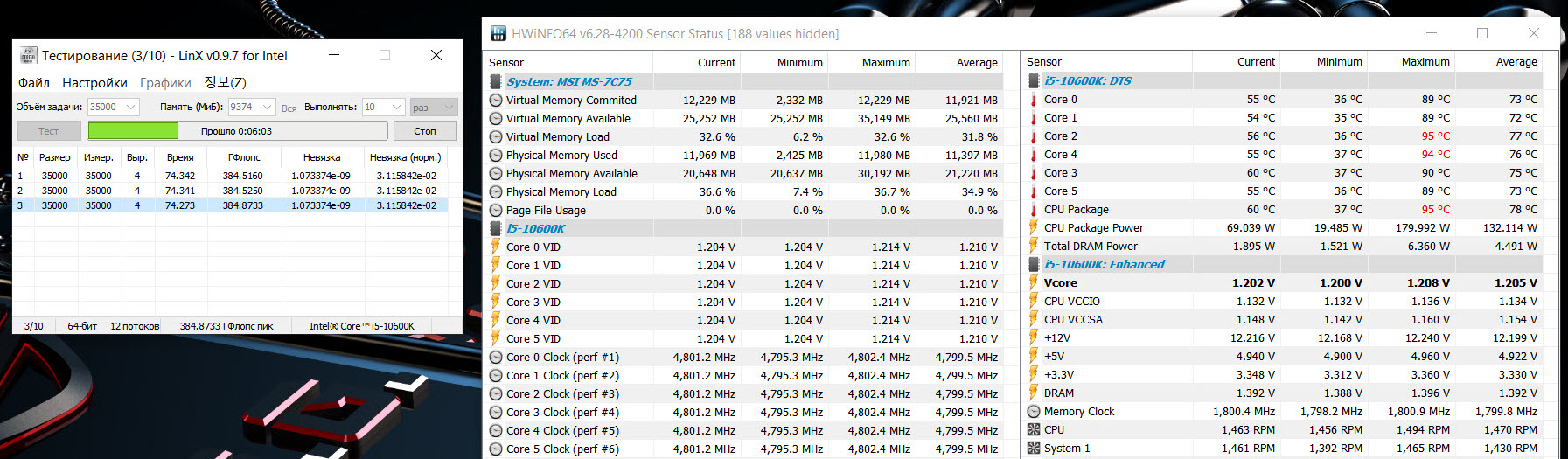Open the Настройки menu in LinX
The image size is (1568, 459).
point(94,83)
